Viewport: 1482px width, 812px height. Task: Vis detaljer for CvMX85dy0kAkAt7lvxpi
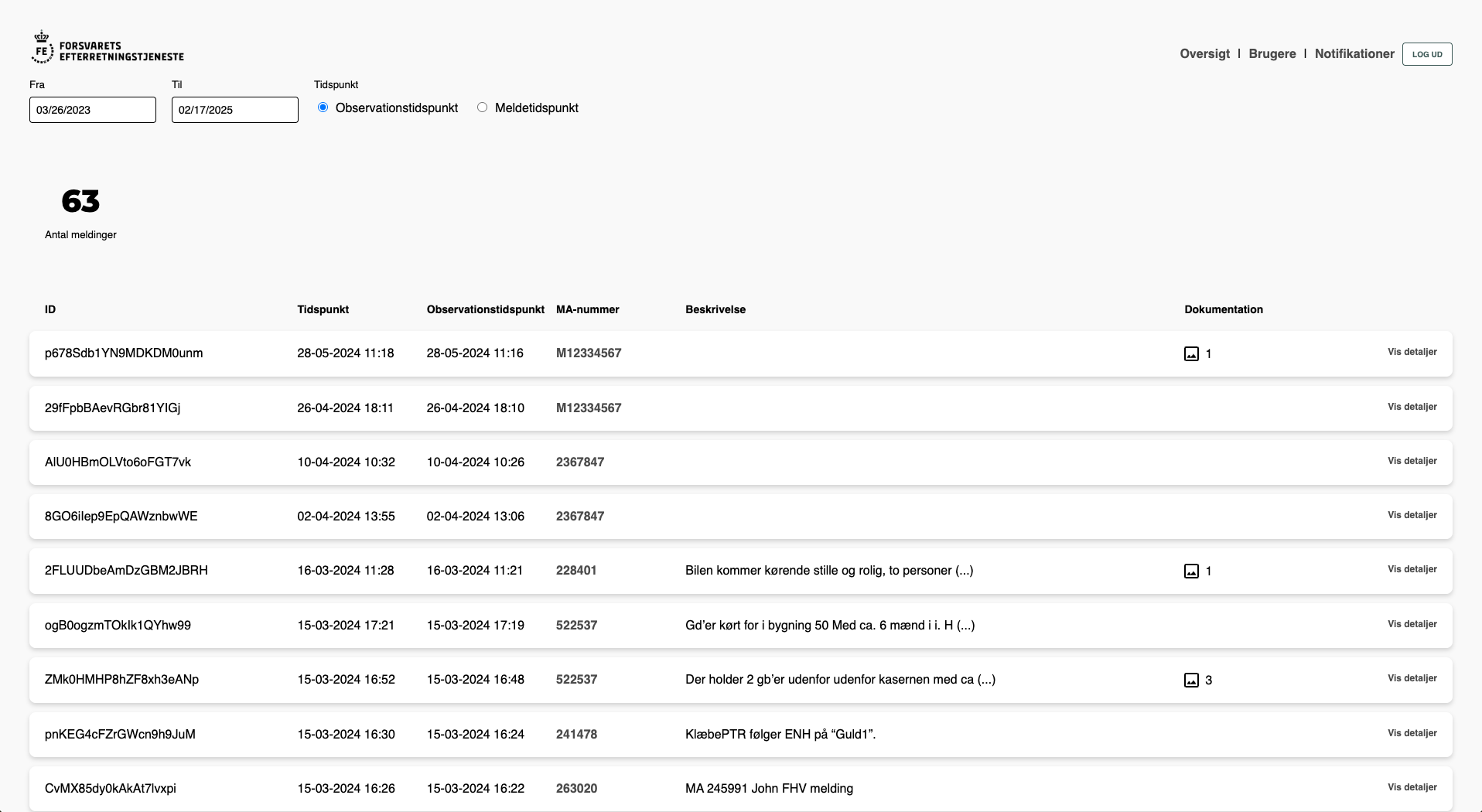tap(1412, 787)
